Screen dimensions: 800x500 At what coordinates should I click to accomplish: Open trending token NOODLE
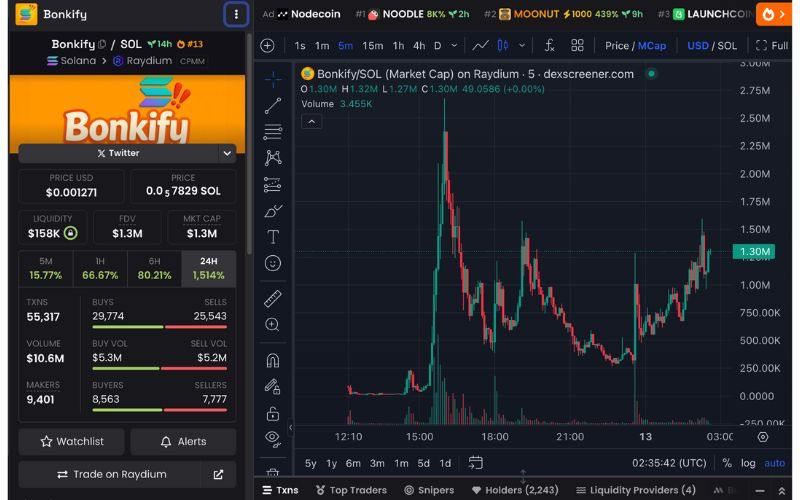(x=412, y=14)
